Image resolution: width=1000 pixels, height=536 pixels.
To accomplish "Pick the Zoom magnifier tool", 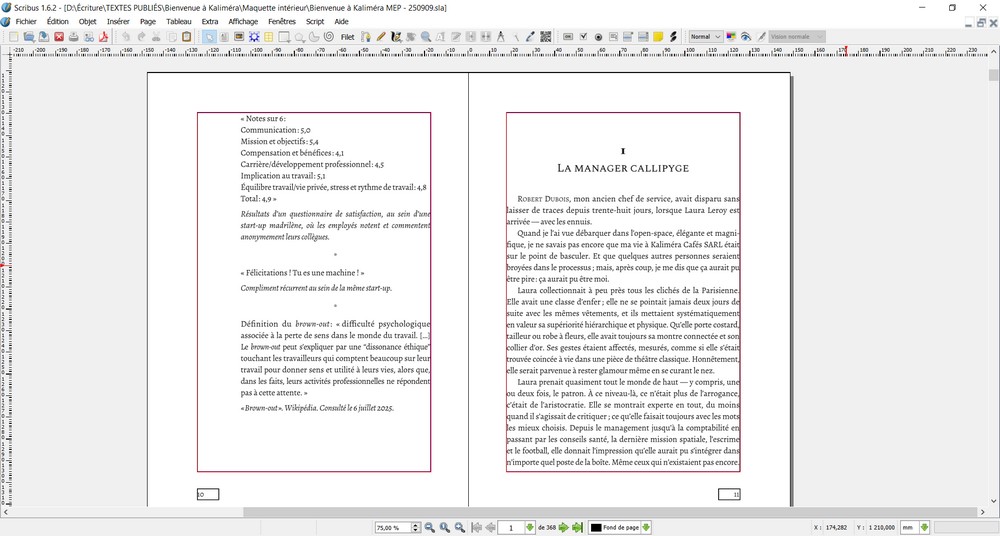I will [425, 36].
